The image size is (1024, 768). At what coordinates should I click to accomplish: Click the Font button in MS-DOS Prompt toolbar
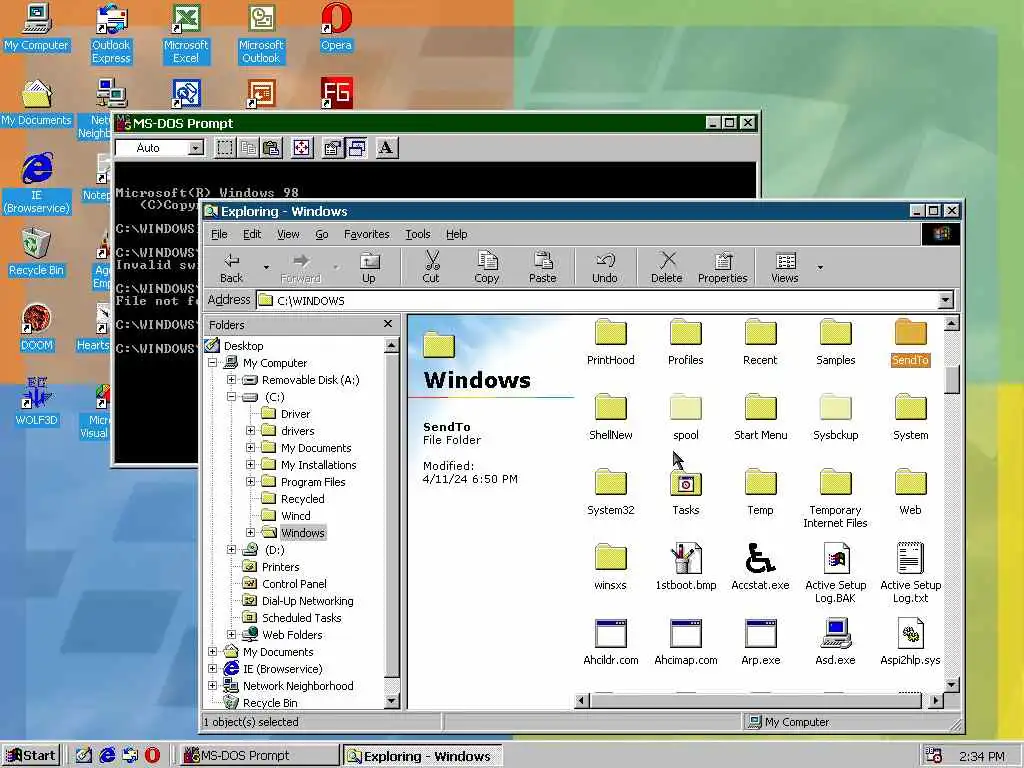point(386,148)
